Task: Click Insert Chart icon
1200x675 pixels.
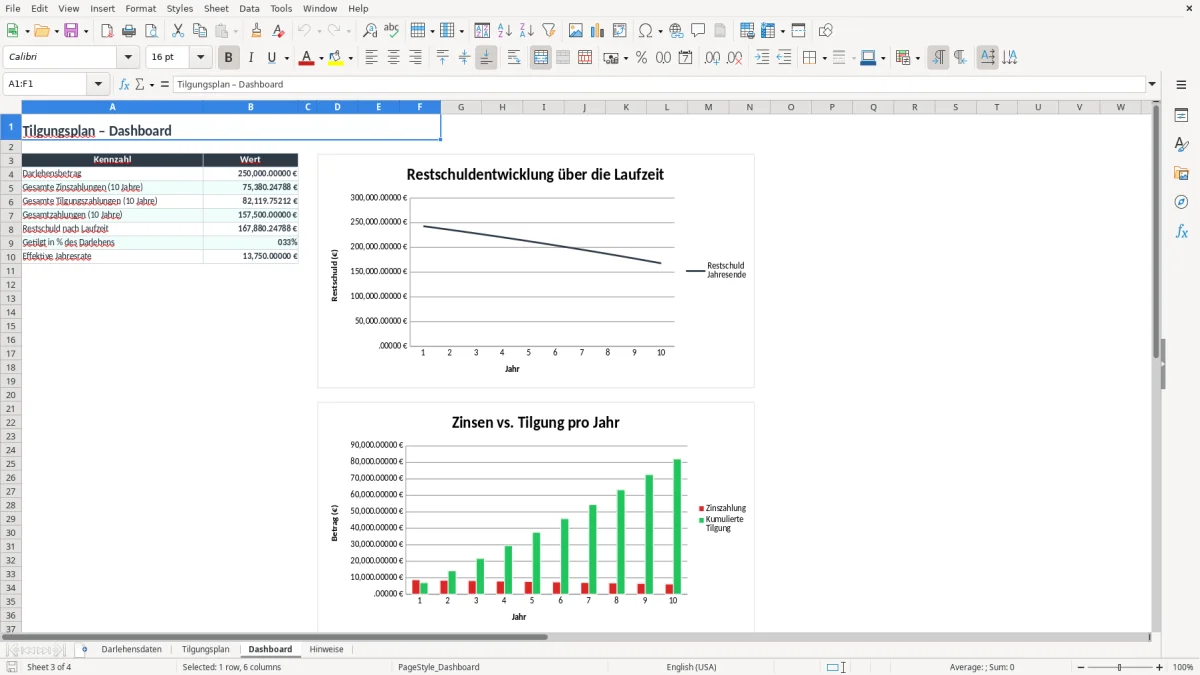Action: click(598, 31)
